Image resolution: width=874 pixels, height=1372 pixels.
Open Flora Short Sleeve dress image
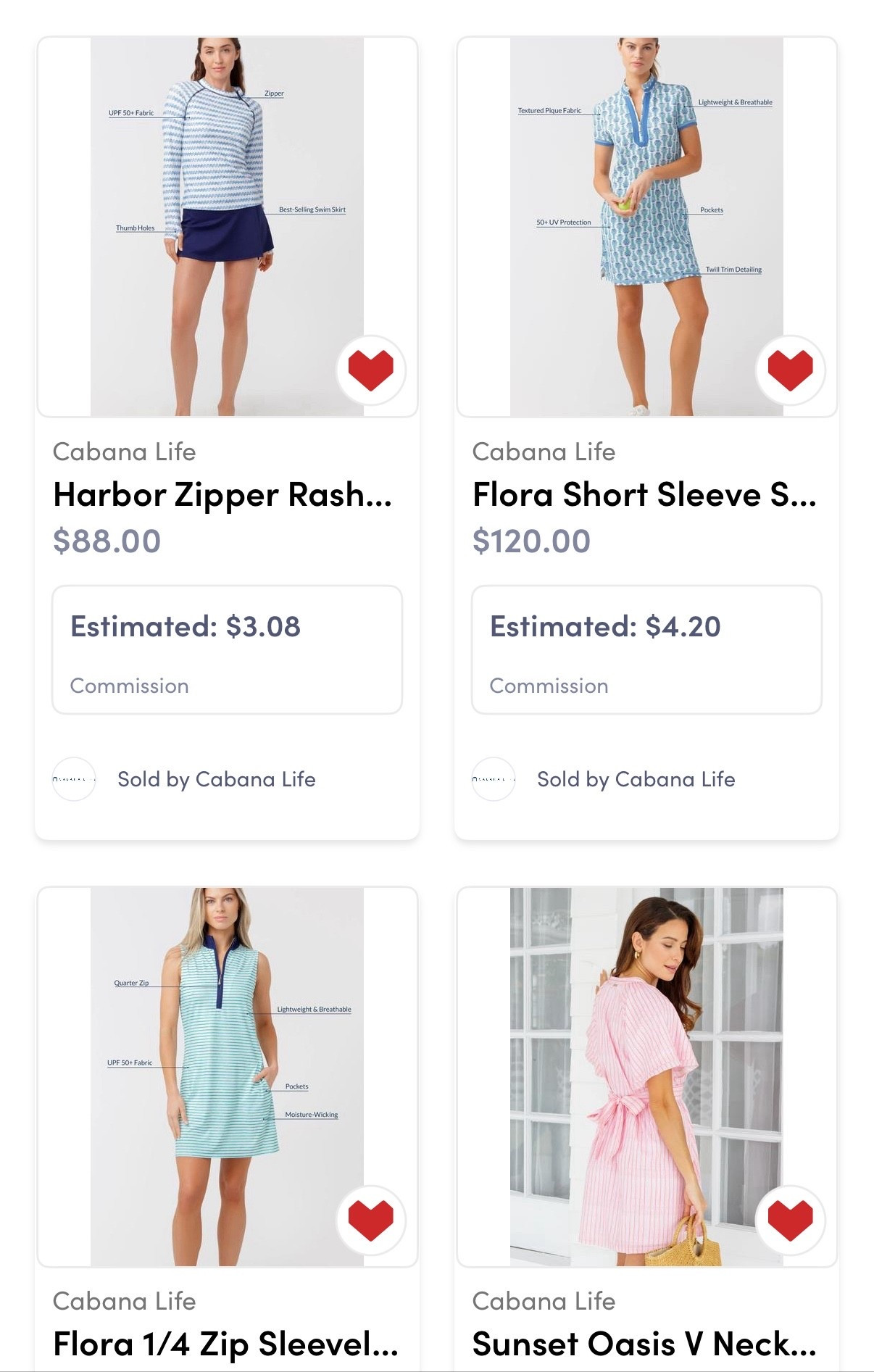(646, 226)
